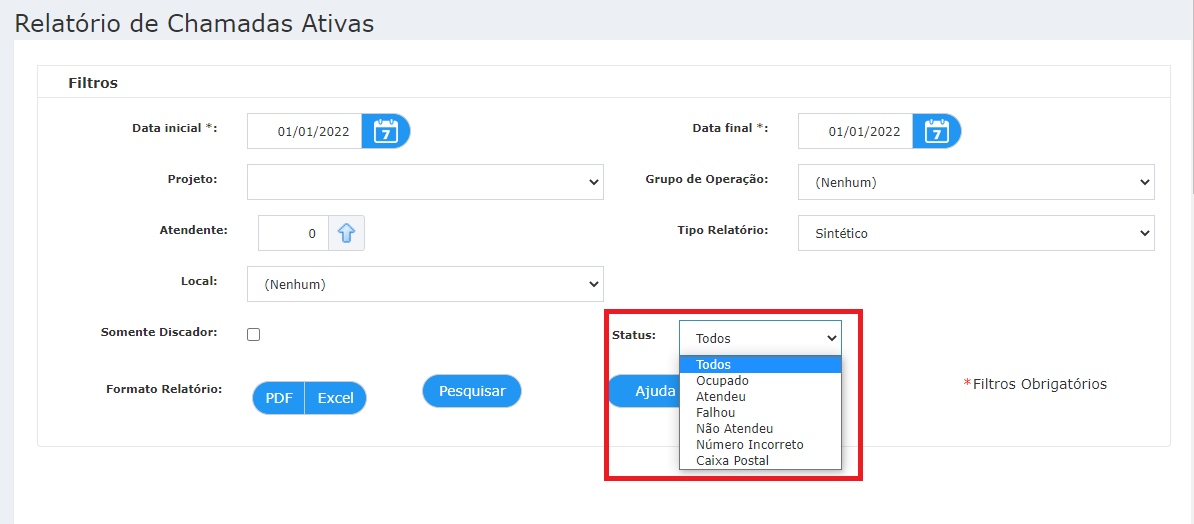The image size is (1194, 524).
Task: Expand the Tipo Relatório dropdown
Action: point(976,233)
